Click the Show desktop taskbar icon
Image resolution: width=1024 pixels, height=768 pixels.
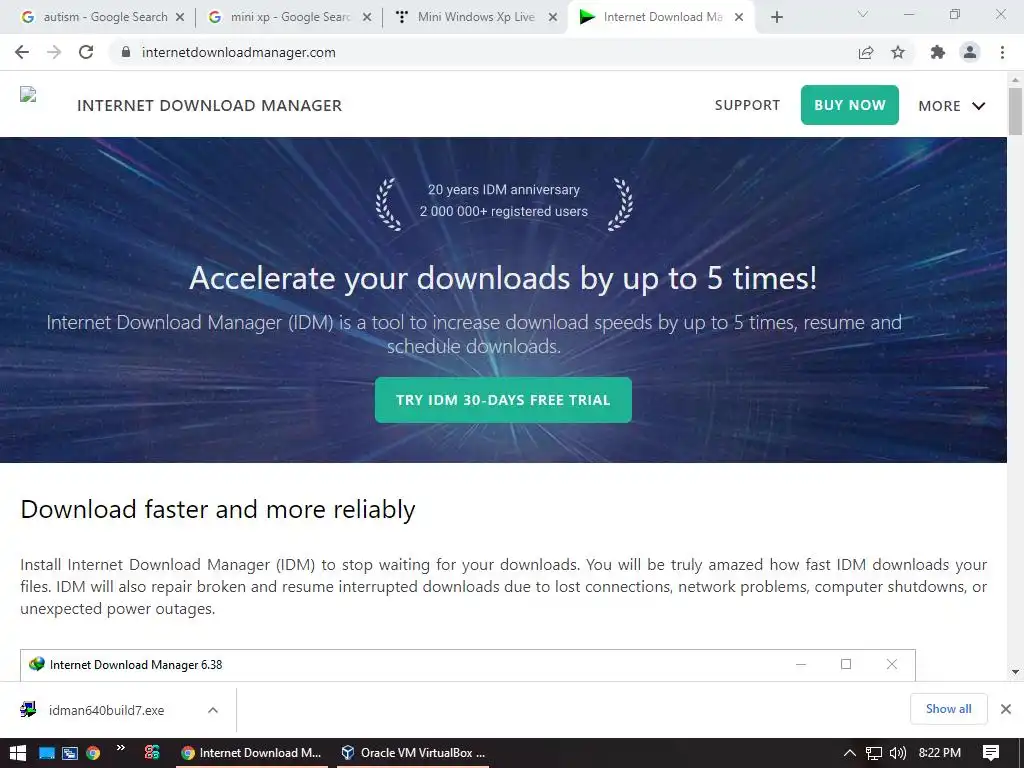[x=46, y=753]
